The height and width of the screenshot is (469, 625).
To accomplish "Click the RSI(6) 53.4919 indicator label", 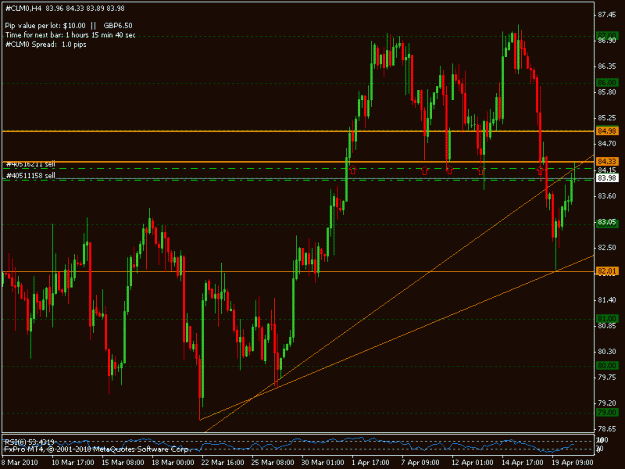I will tap(29, 442).
